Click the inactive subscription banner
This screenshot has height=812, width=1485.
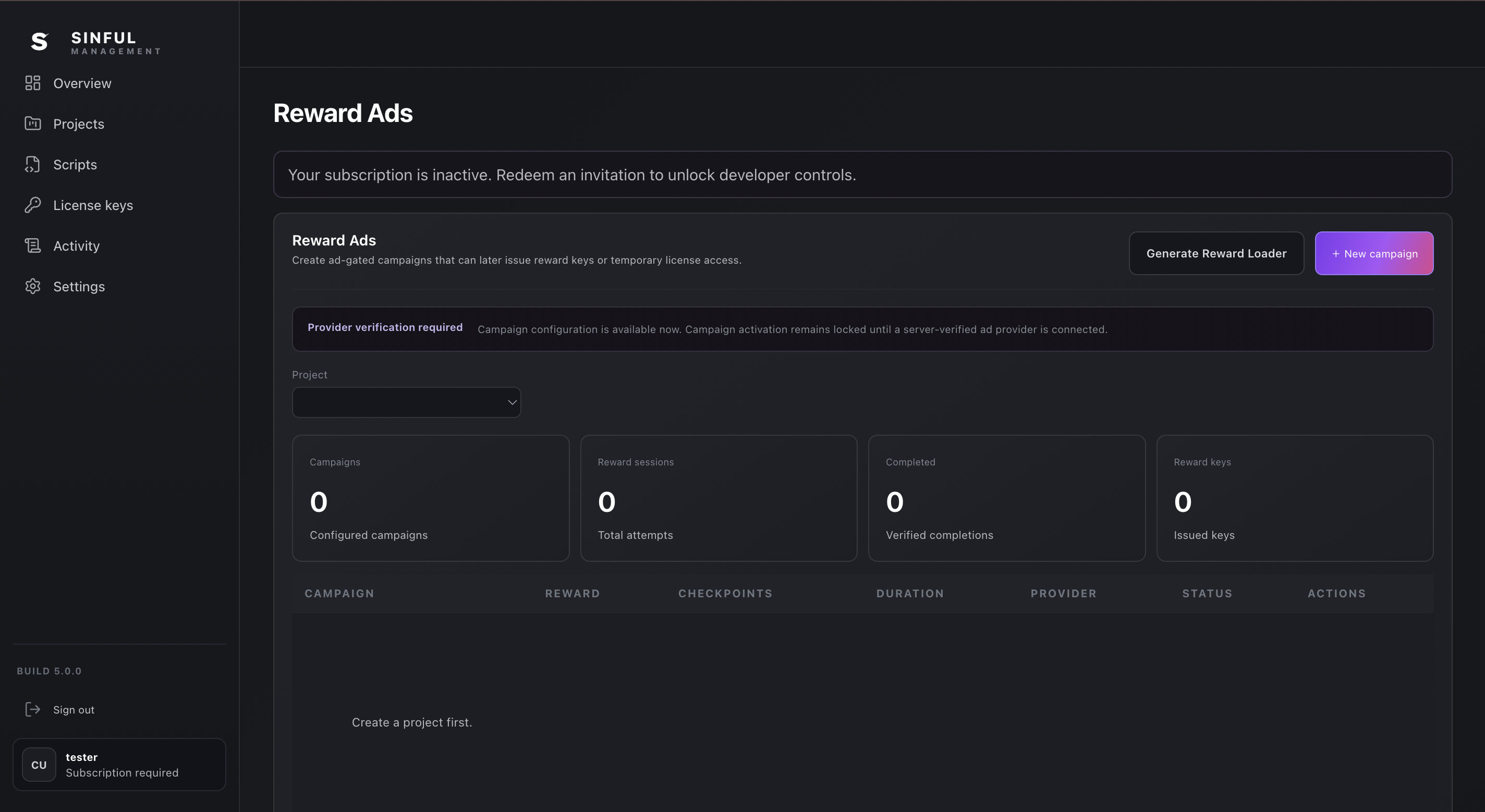tap(862, 175)
